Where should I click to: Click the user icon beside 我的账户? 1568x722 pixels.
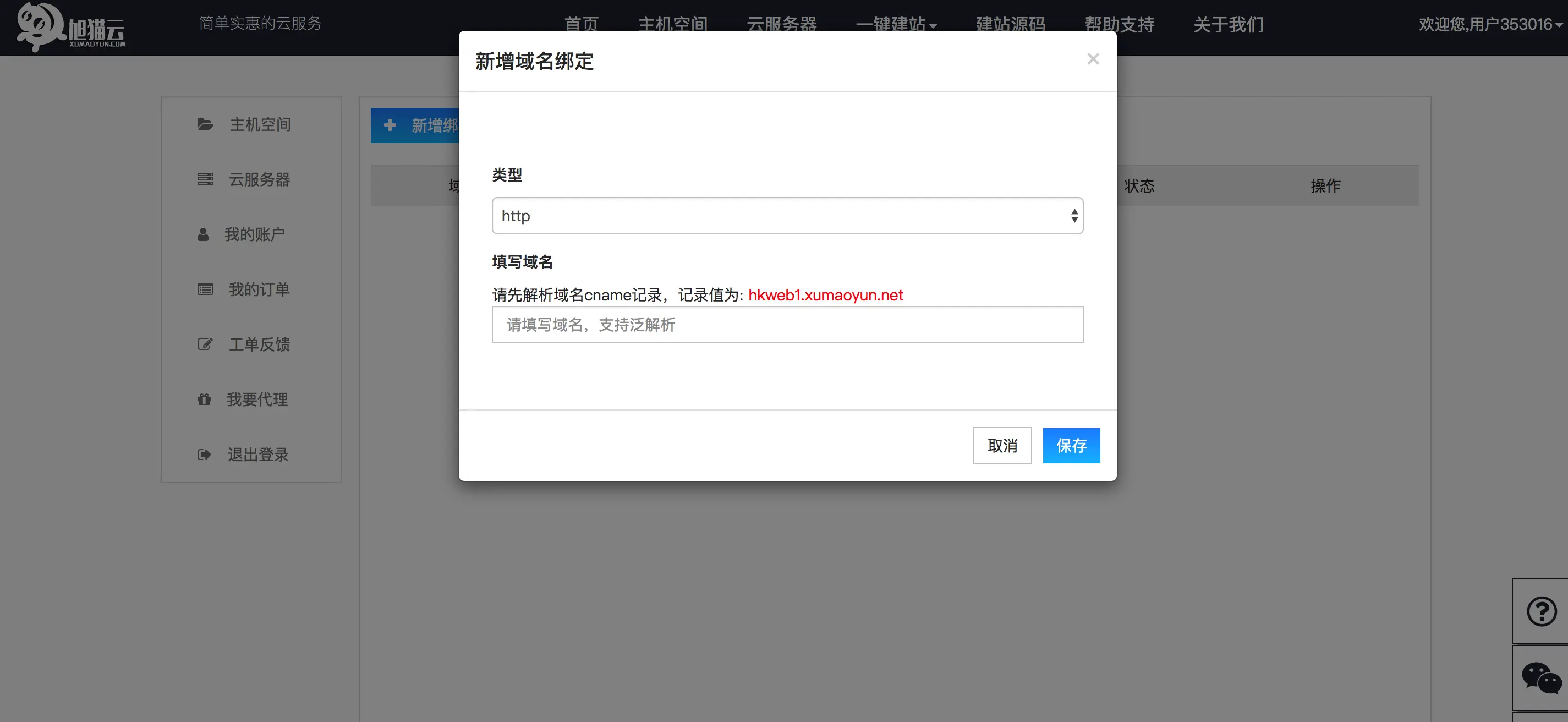[x=204, y=234]
